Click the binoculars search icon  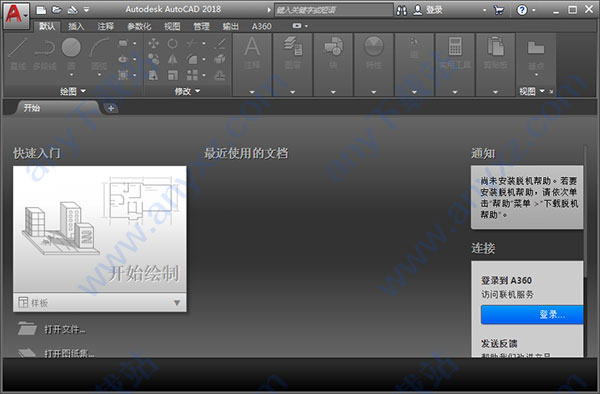click(401, 10)
